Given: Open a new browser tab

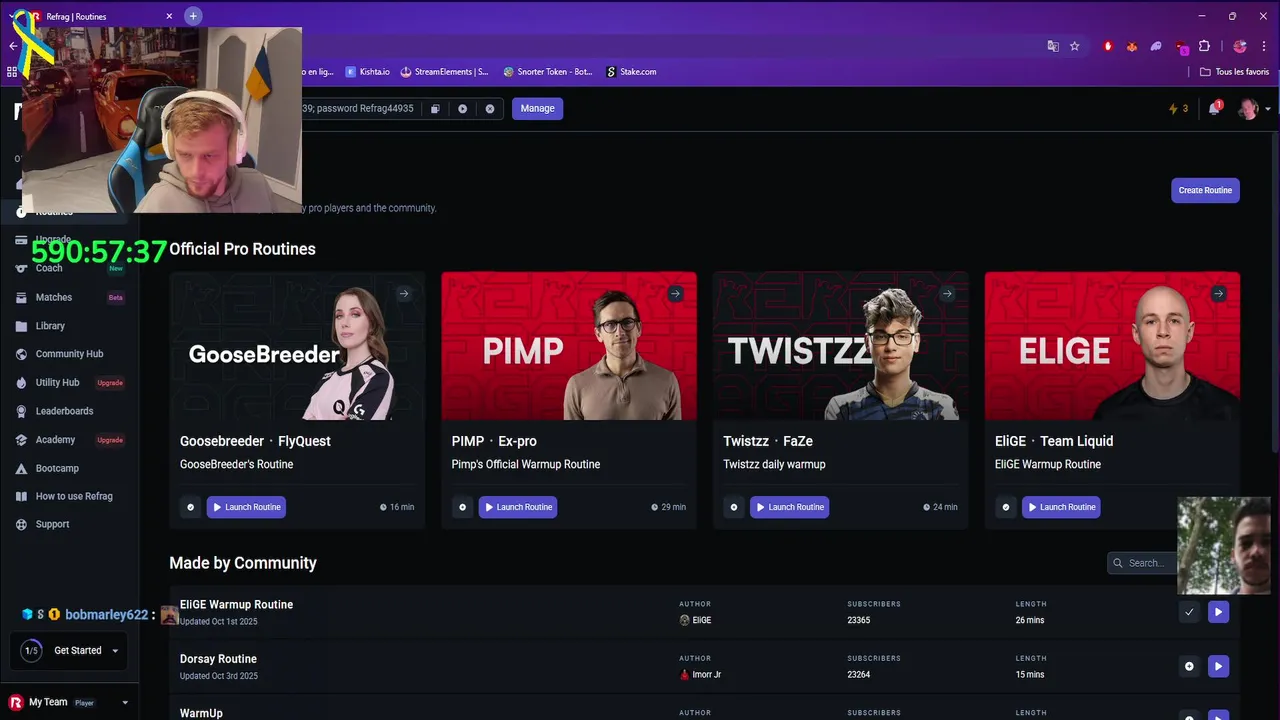Looking at the screenshot, I should (x=193, y=16).
